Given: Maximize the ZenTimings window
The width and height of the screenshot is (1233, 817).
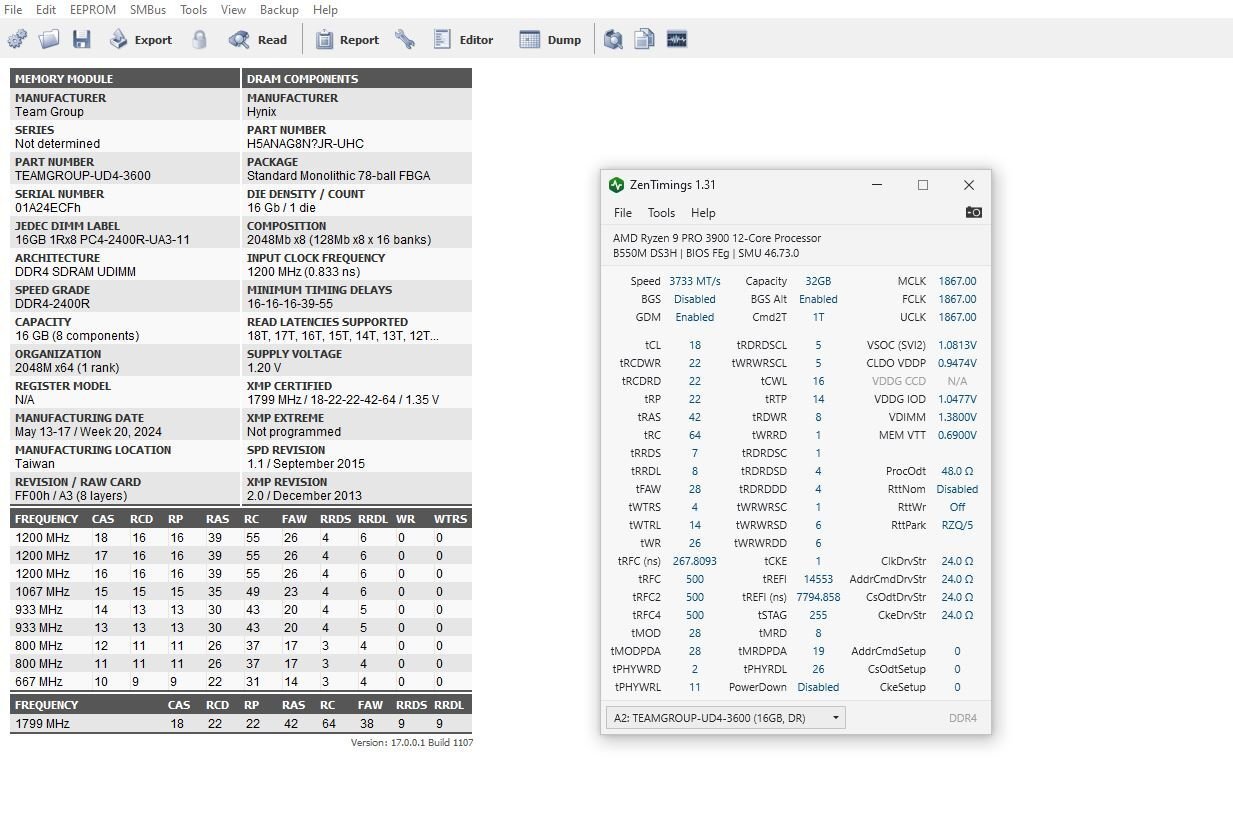Looking at the screenshot, I should pyautogui.click(x=923, y=185).
